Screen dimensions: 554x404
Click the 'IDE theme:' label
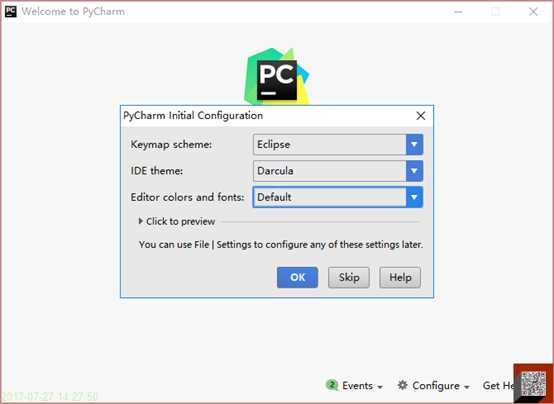point(157,171)
